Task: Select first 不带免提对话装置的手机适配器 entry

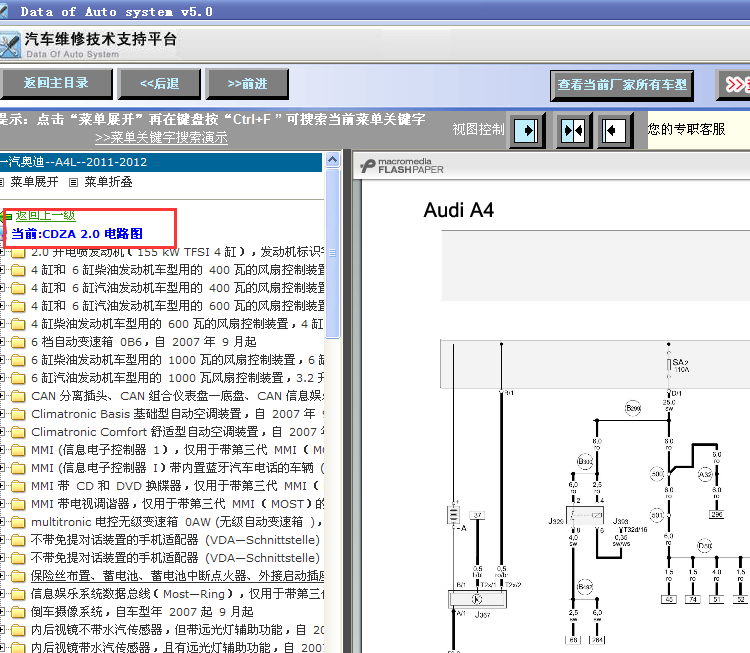Action: [x=175, y=540]
